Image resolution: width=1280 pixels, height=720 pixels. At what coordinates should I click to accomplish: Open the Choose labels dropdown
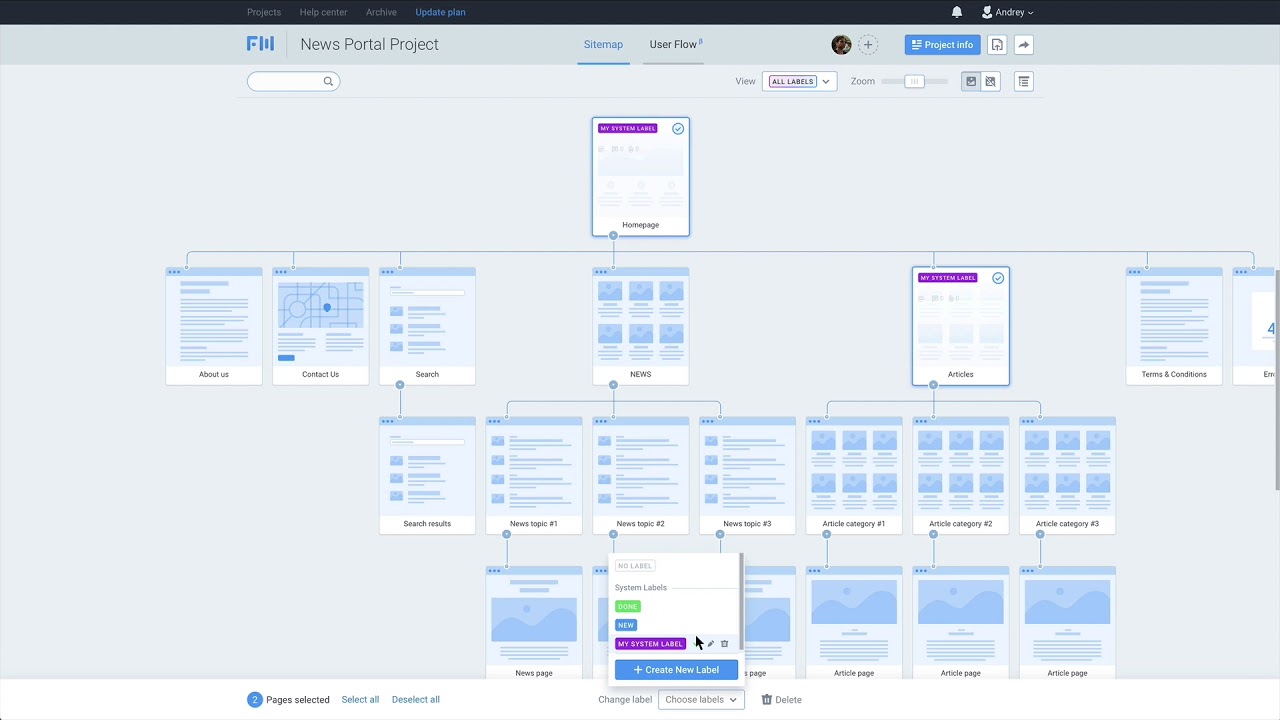tap(701, 700)
